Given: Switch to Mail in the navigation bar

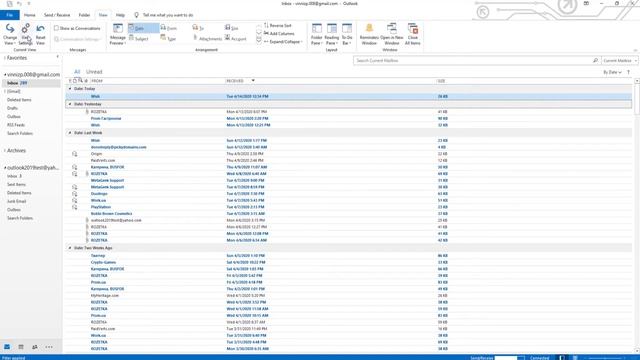Looking at the screenshot, I should 7,347.
